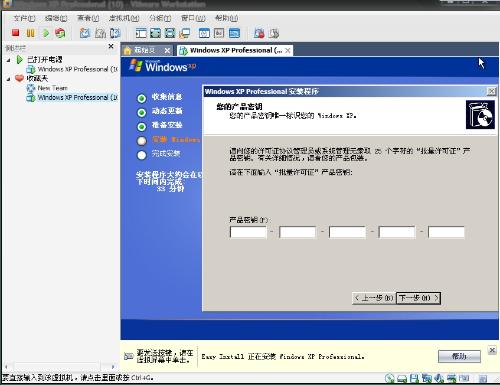The height and width of the screenshot is (385, 500).
Task: Click 上一步(B) back button in setup
Action: tap(374, 298)
